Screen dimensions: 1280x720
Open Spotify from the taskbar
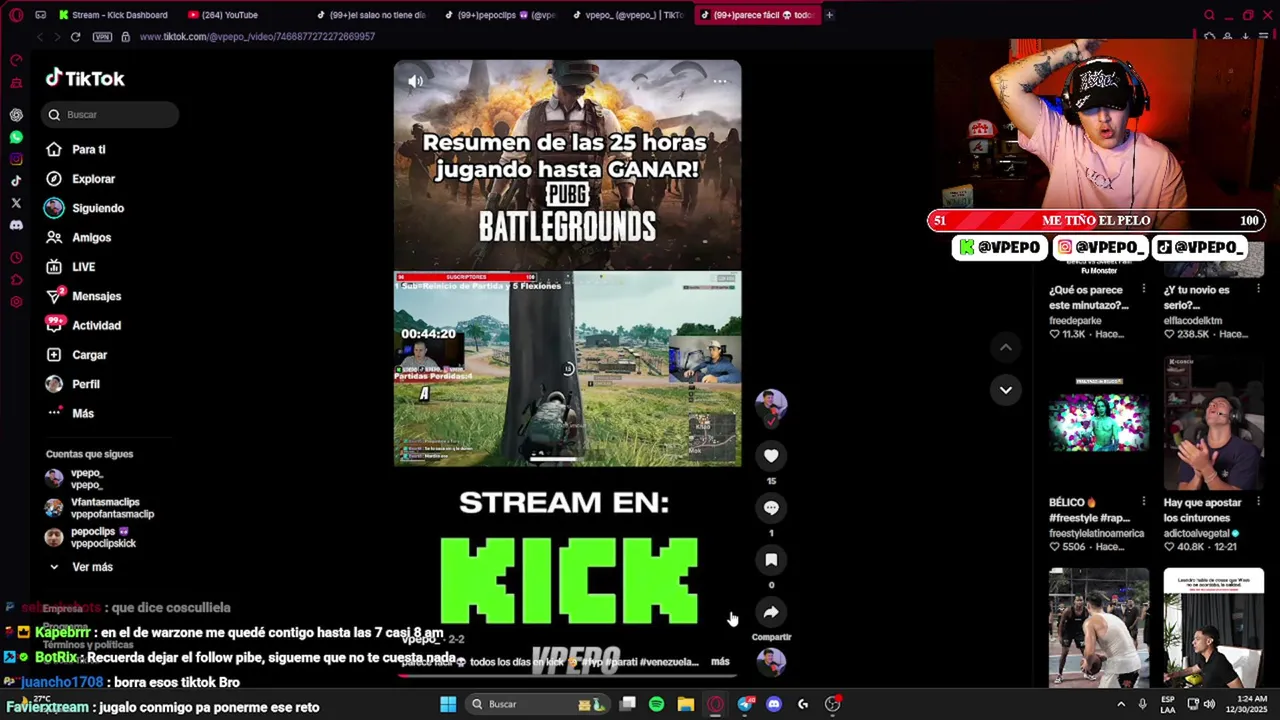[x=657, y=704]
